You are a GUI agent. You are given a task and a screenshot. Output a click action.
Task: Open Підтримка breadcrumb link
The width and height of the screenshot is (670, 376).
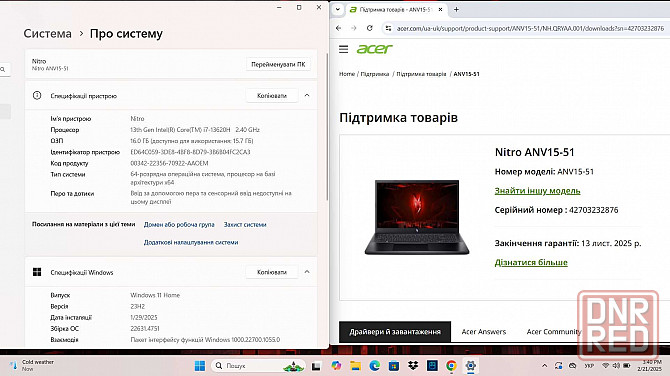pyautogui.click(x=375, y=74)
